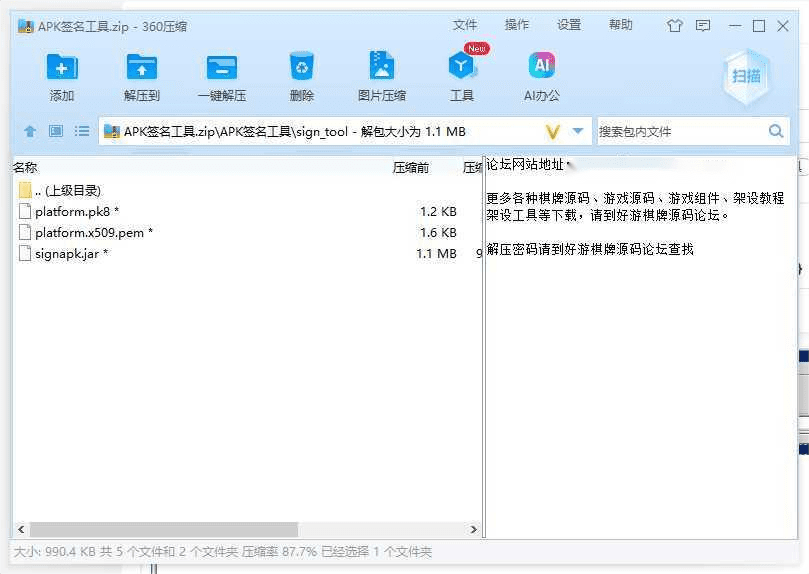Click the 1.2 KB size value
This screenshot has width=809, height=574.
[x=438, y=211]
